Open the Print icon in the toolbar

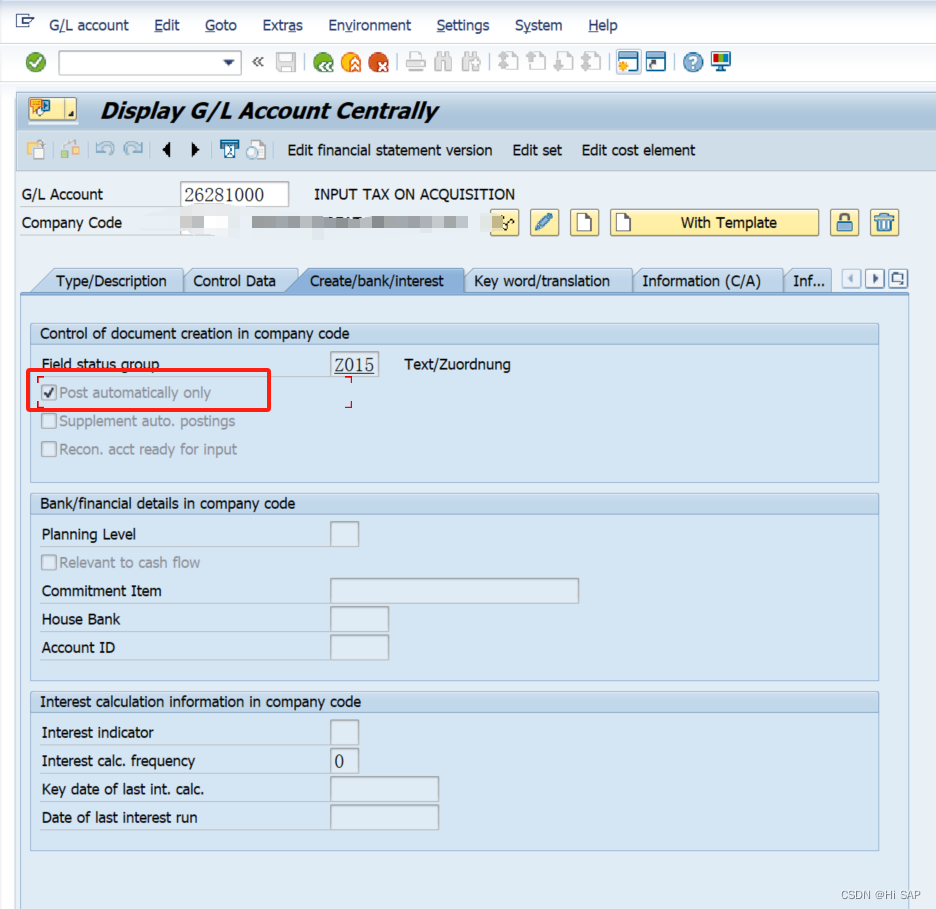415,62
